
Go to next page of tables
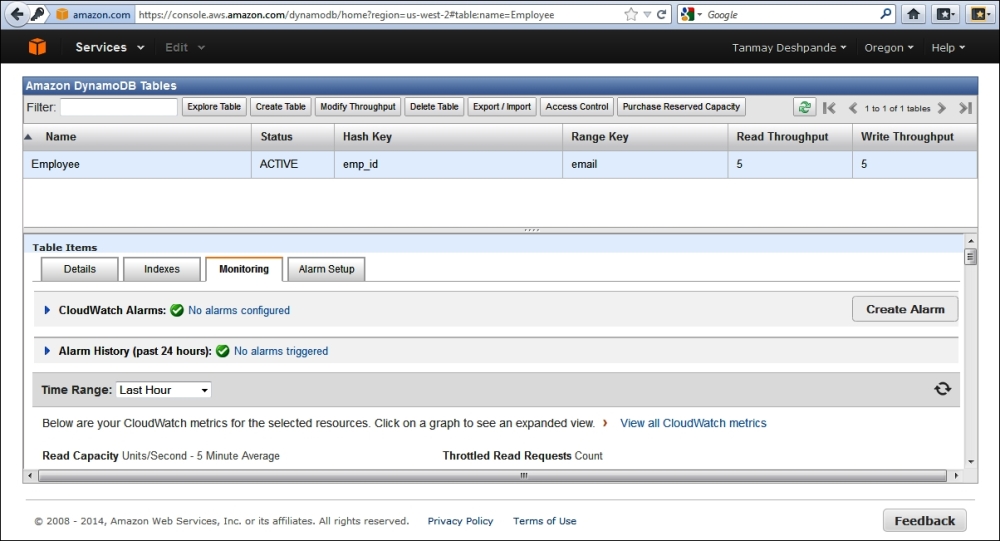click(x=942, y=108)
